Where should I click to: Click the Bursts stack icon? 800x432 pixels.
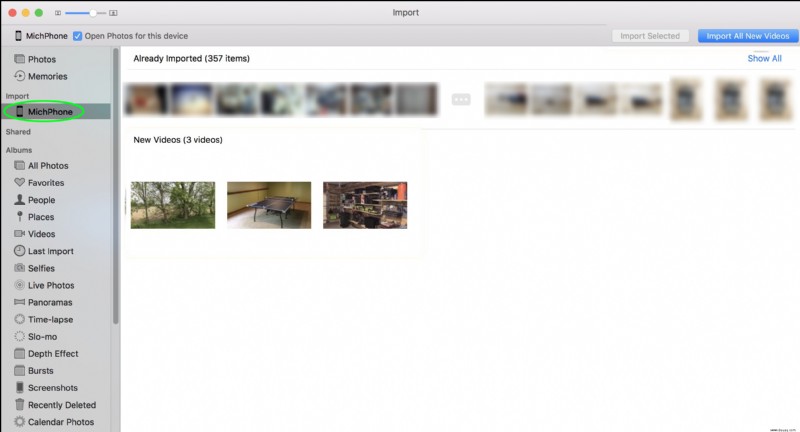coord(19,370)
